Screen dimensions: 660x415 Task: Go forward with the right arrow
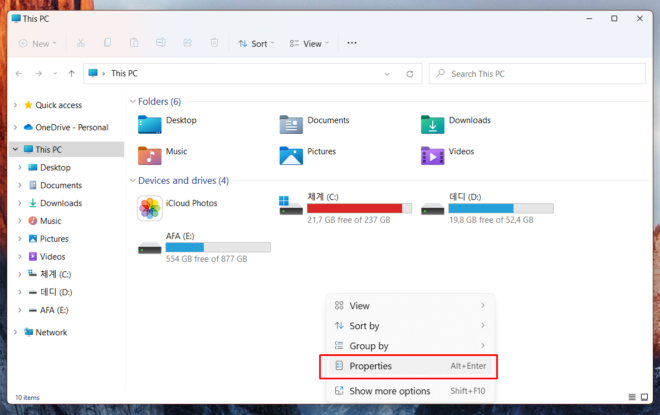coord(38,74)
